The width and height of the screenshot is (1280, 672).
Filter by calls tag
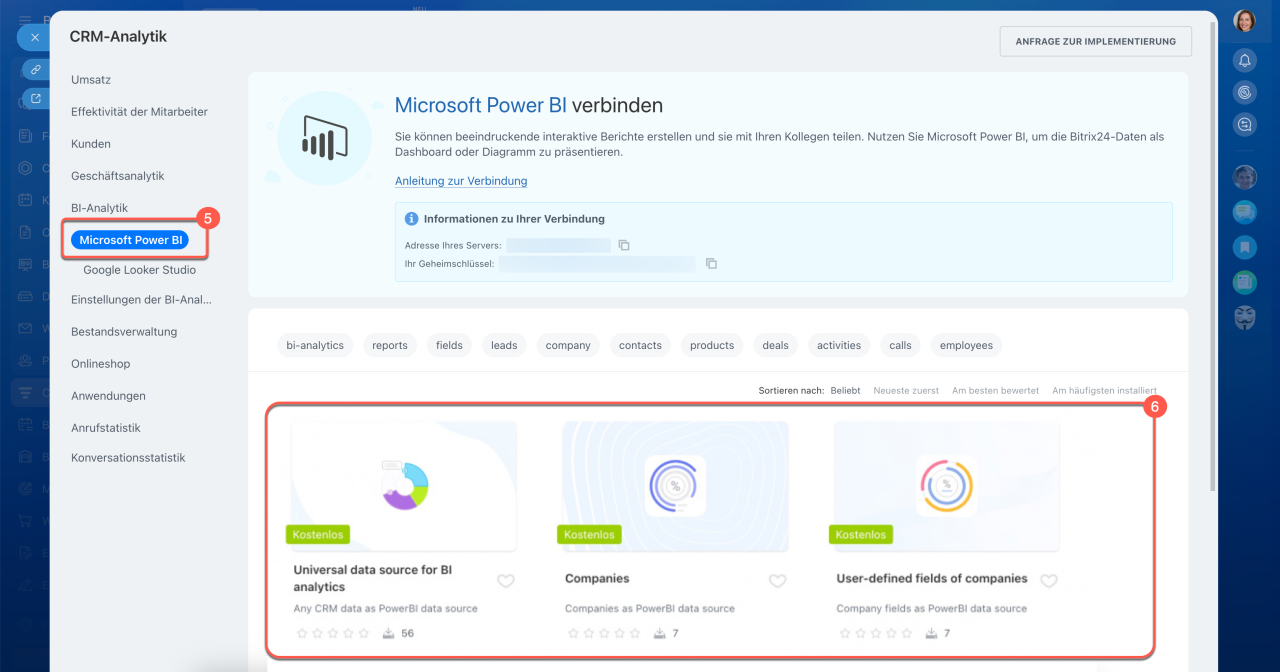(x=900, y=345)
